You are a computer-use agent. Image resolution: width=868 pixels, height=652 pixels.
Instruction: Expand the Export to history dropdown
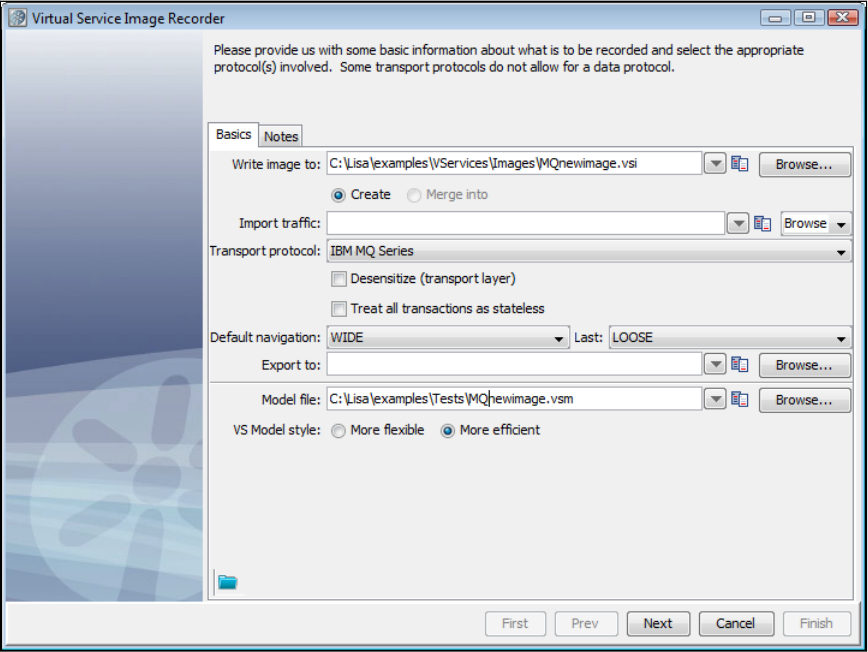pyautogui.click(x=715, y=364)
